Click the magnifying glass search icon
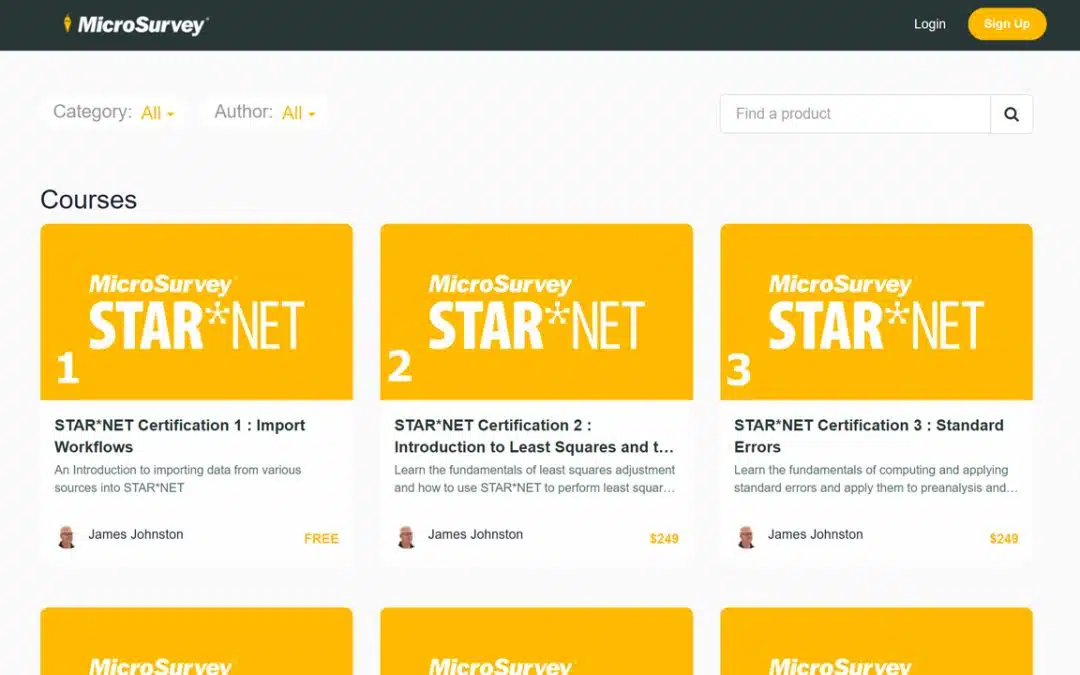Screen dimensions: 1080x675 [1011, 114]
